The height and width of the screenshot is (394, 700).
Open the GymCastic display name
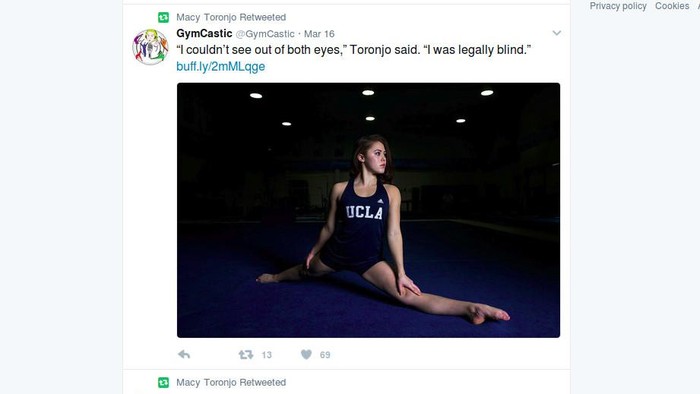(204, 33)
